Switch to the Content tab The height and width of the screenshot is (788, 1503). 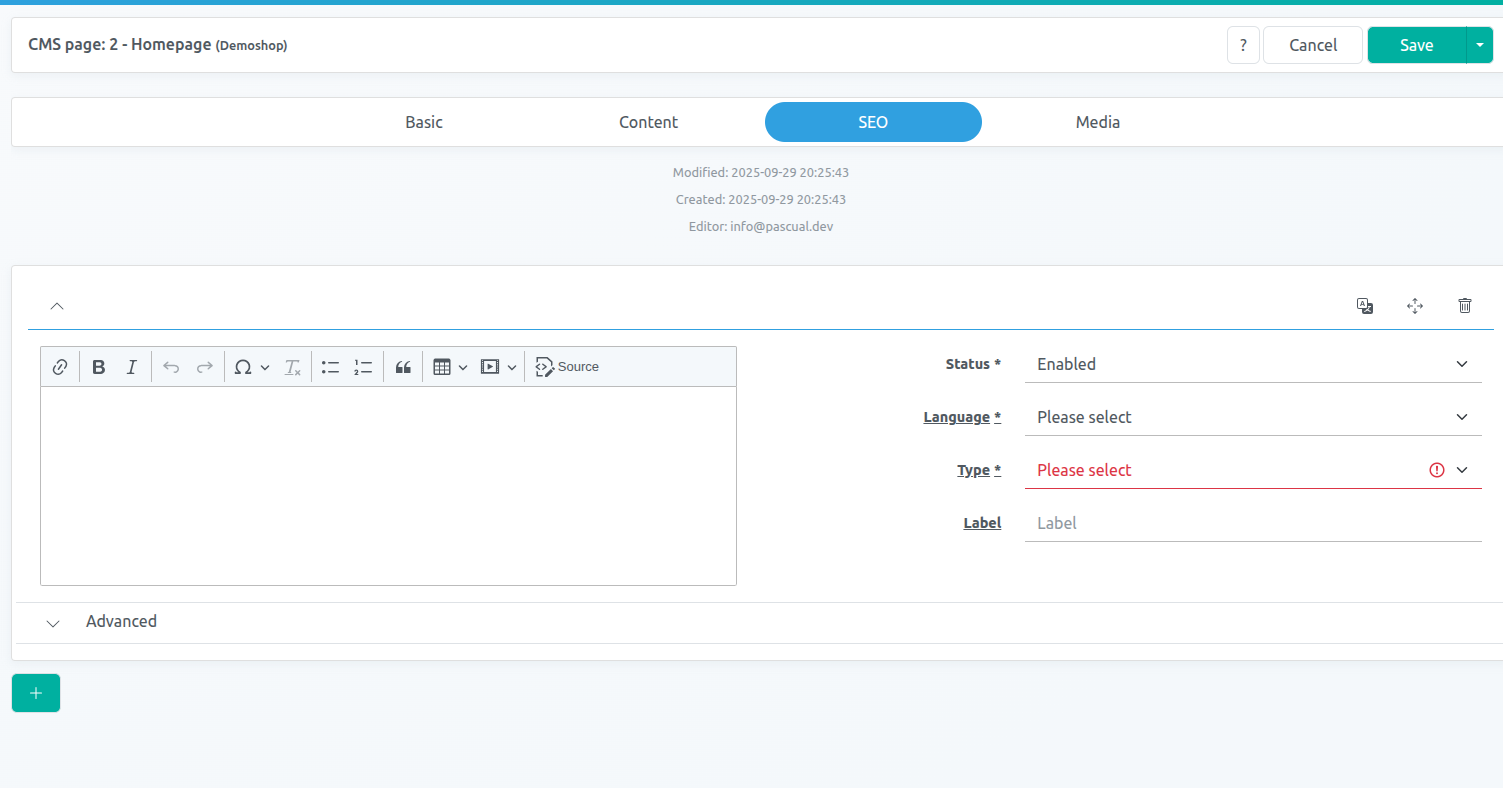(648, 122)
